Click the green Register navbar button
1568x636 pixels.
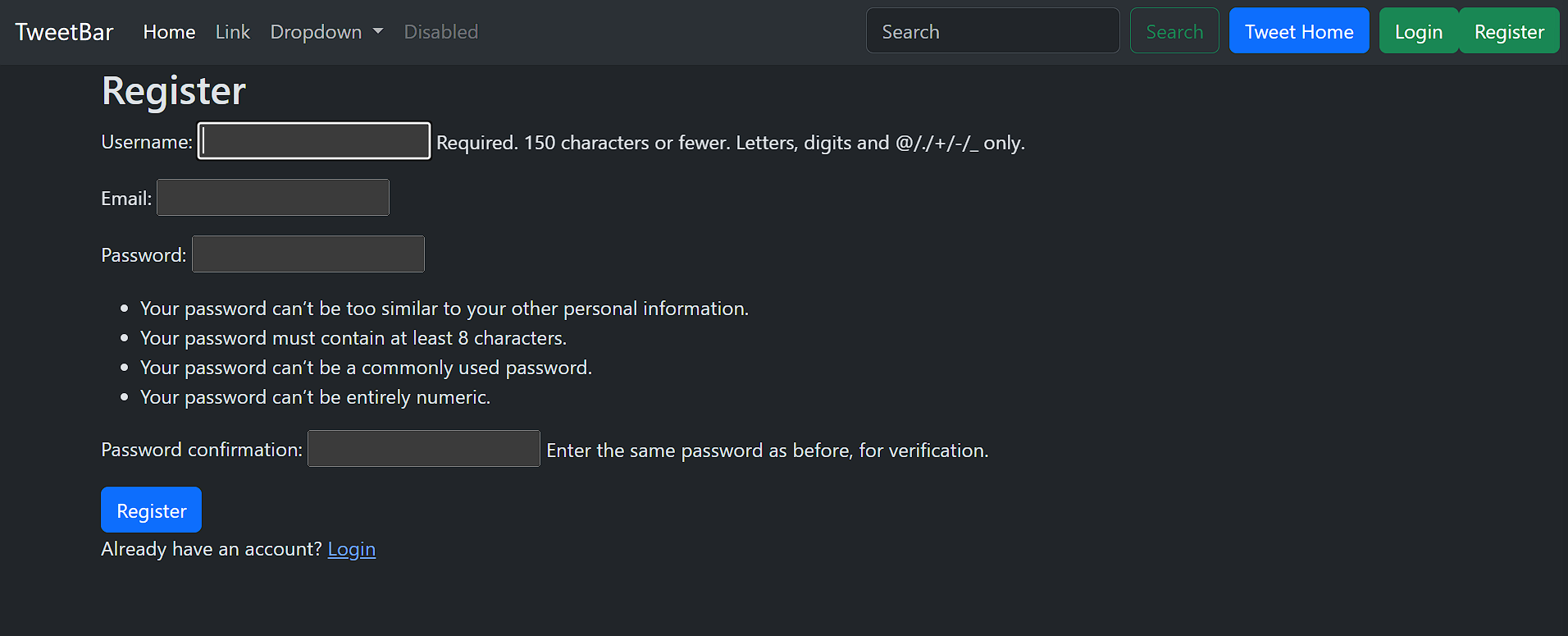[1509, 30]
